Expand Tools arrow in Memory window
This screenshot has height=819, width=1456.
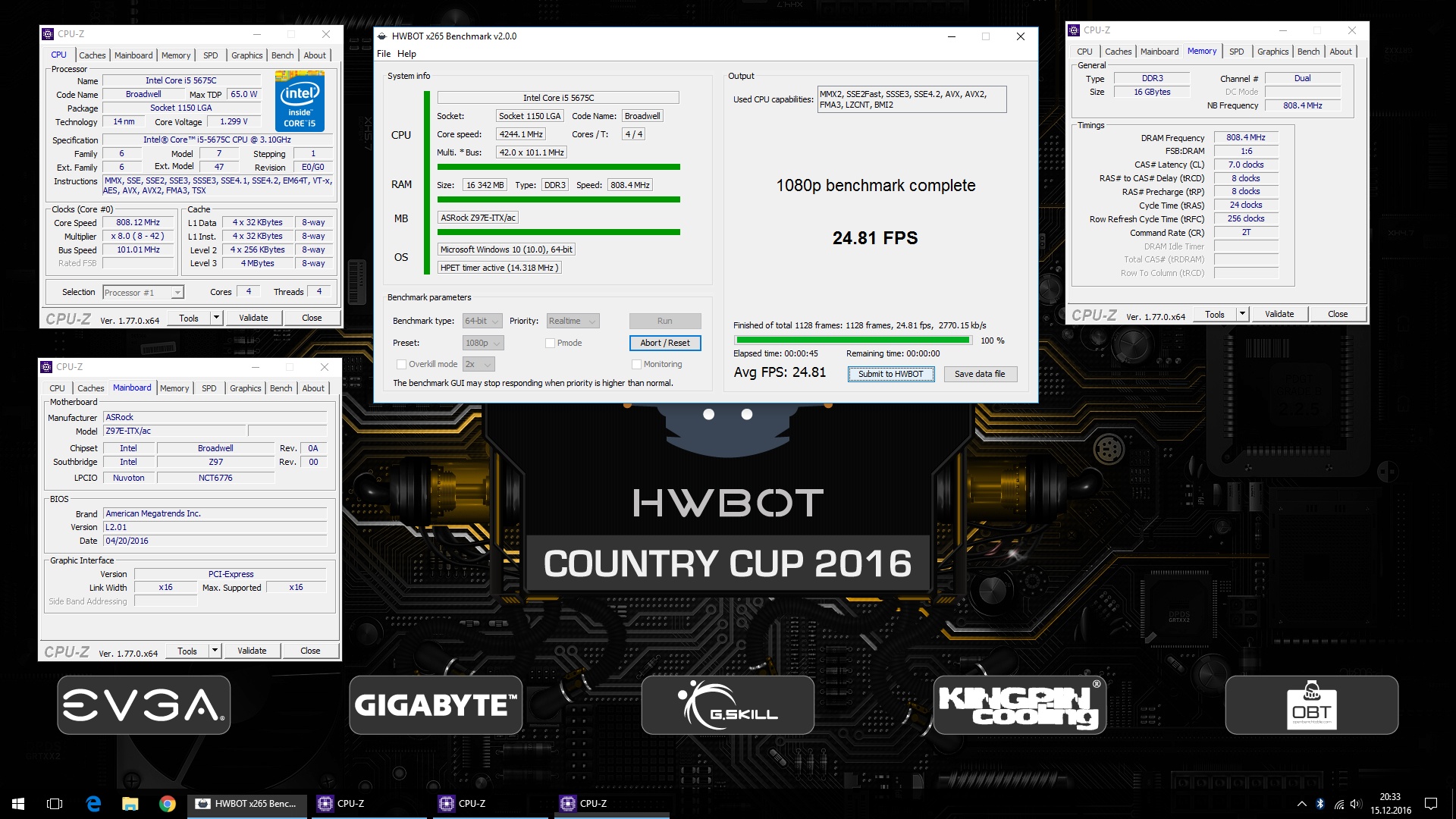click(x=1243, y=315)
